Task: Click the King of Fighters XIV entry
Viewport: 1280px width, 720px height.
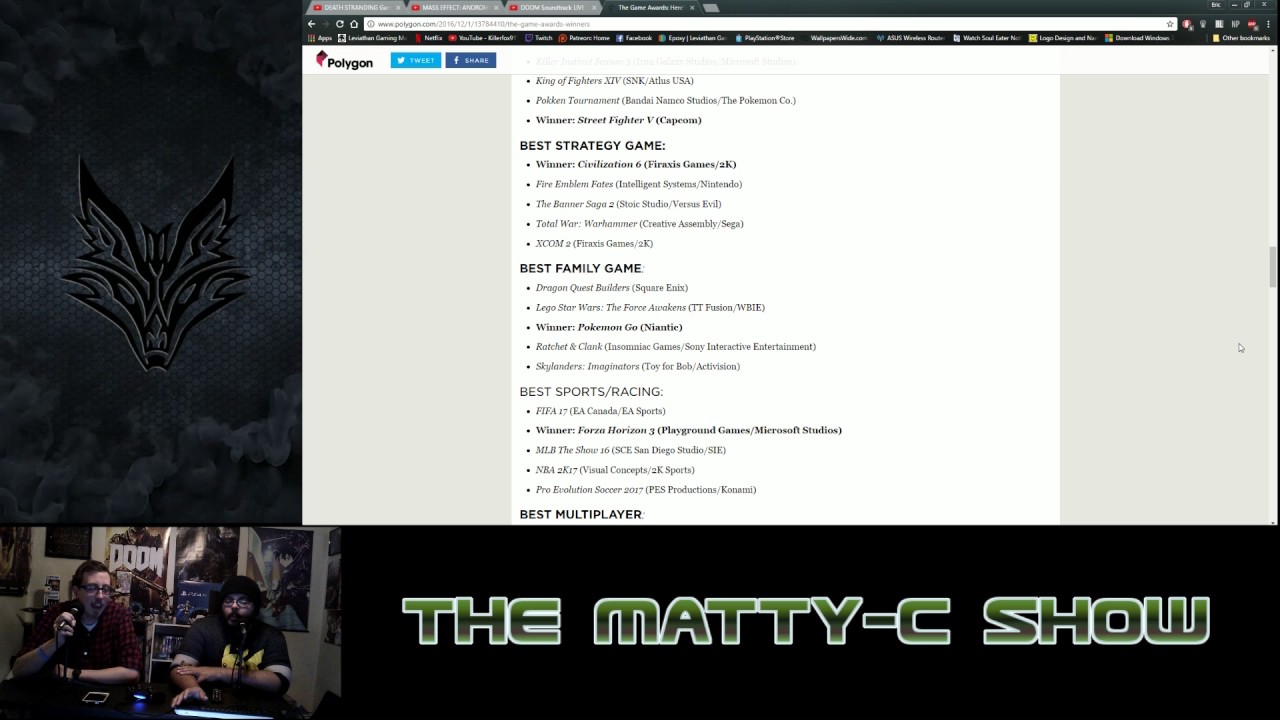Action: coord(614,81)
